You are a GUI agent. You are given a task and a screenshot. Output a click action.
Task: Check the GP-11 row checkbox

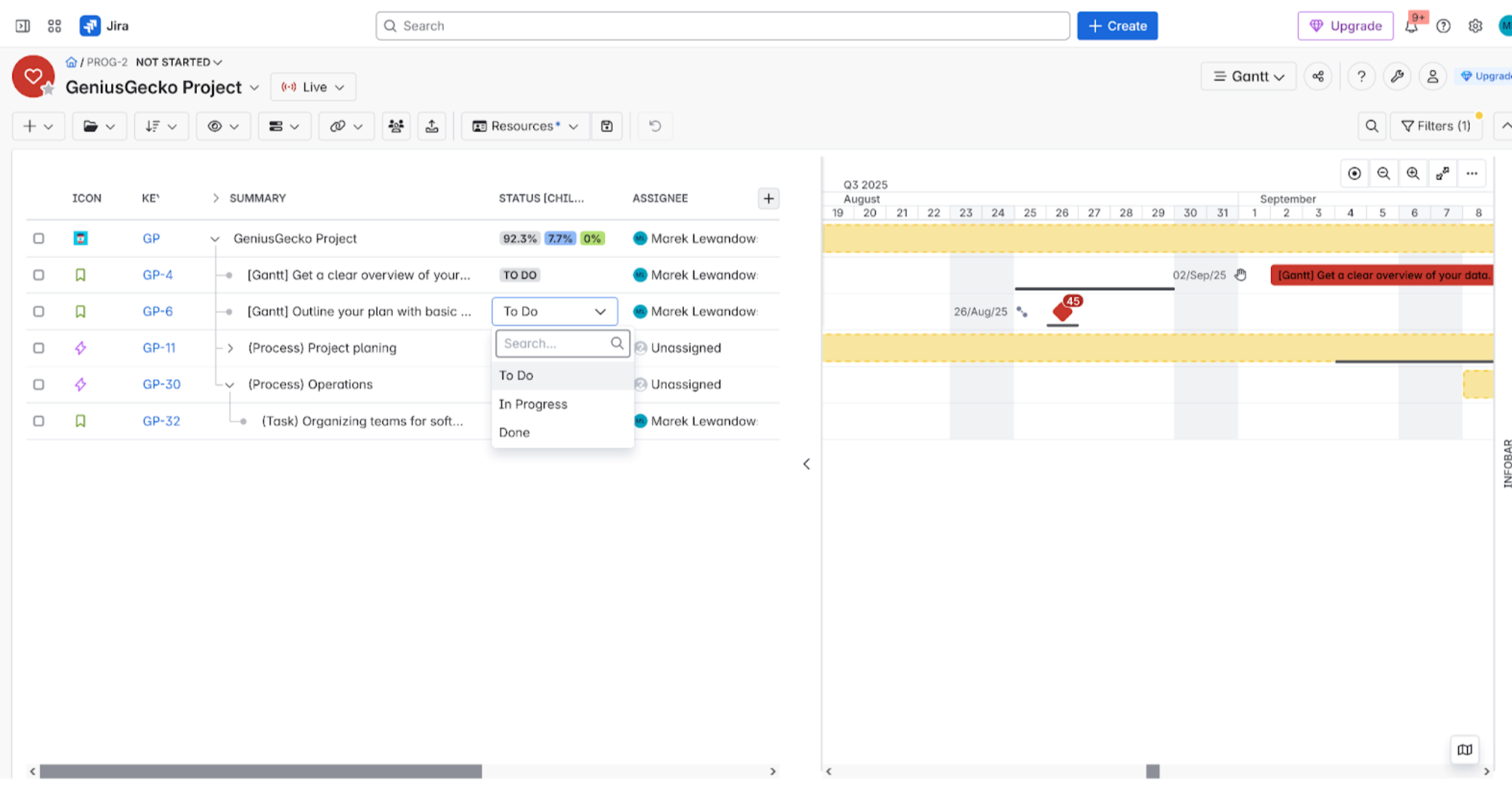[x=38, y=348]
